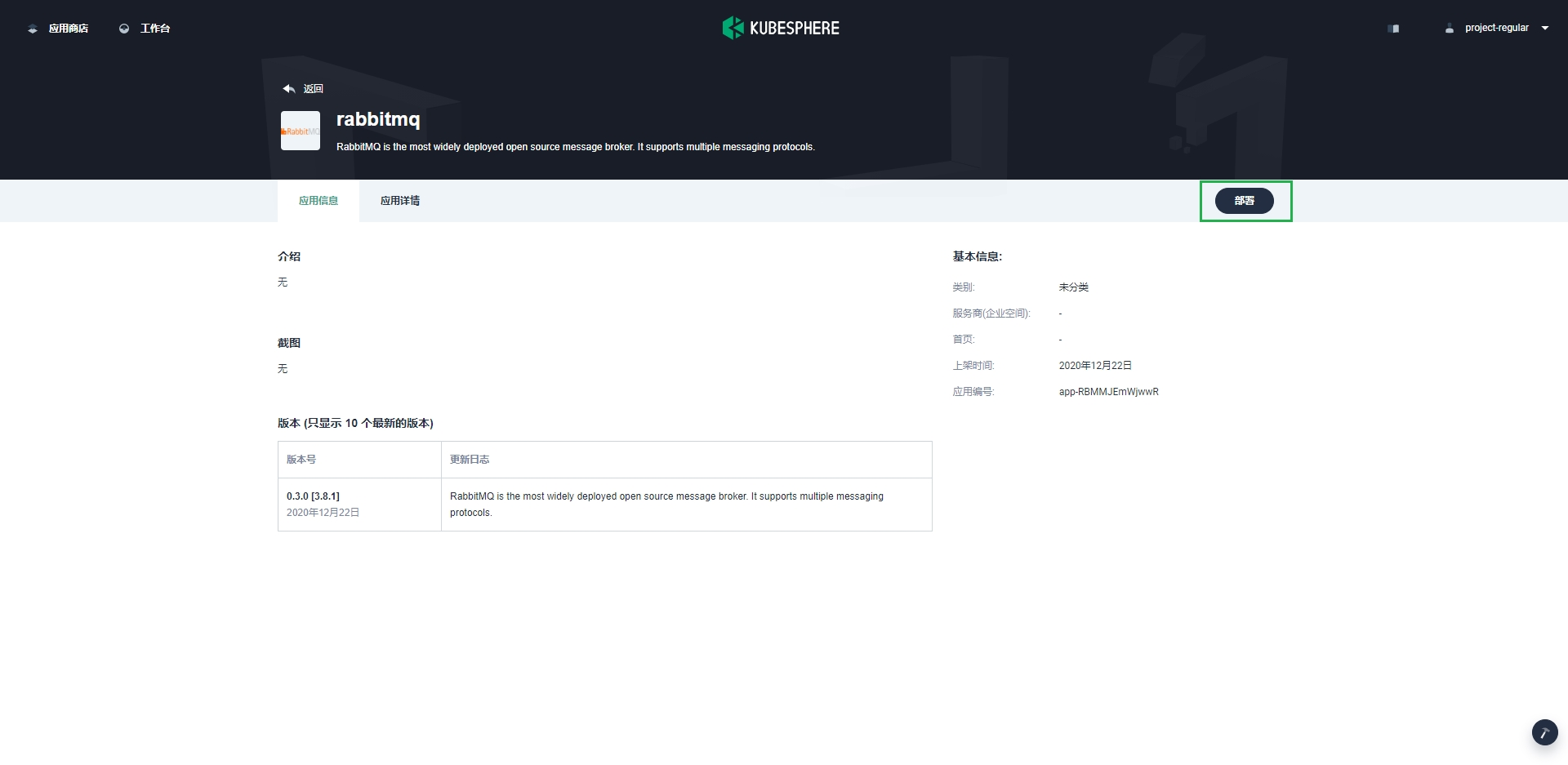This screenshot has width=1568, height=765.
Task: Click the 截图 section heading
Action: click(x=289, y=343)
